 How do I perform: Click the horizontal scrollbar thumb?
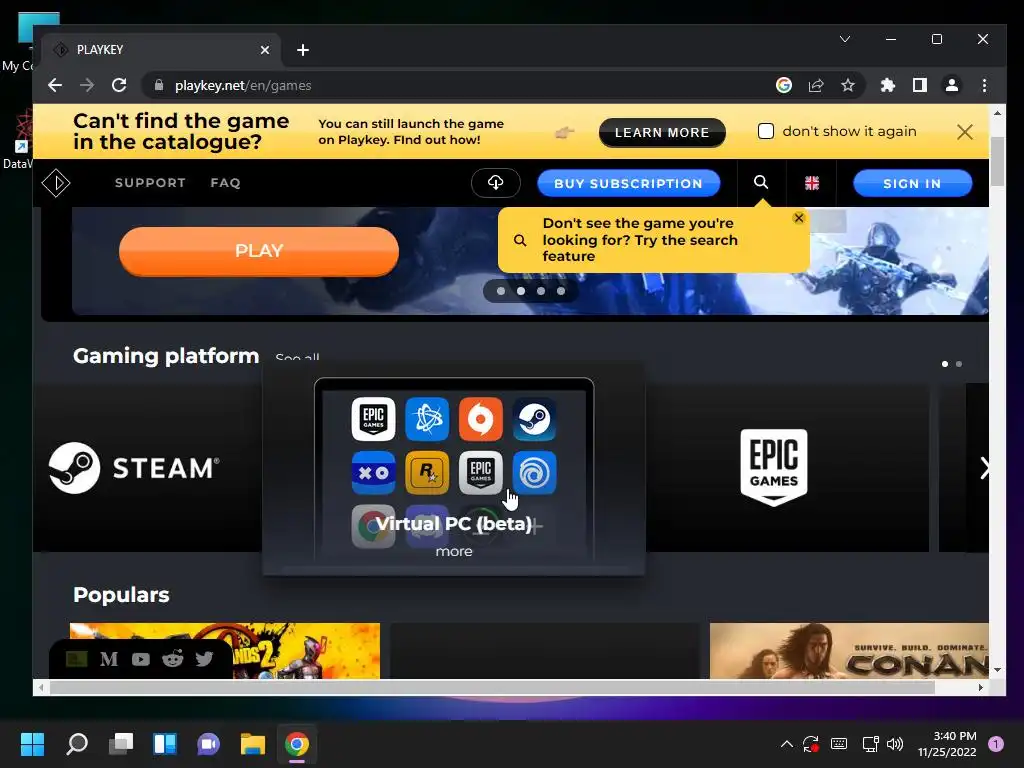pyautogui.click(x=493, y=688)
